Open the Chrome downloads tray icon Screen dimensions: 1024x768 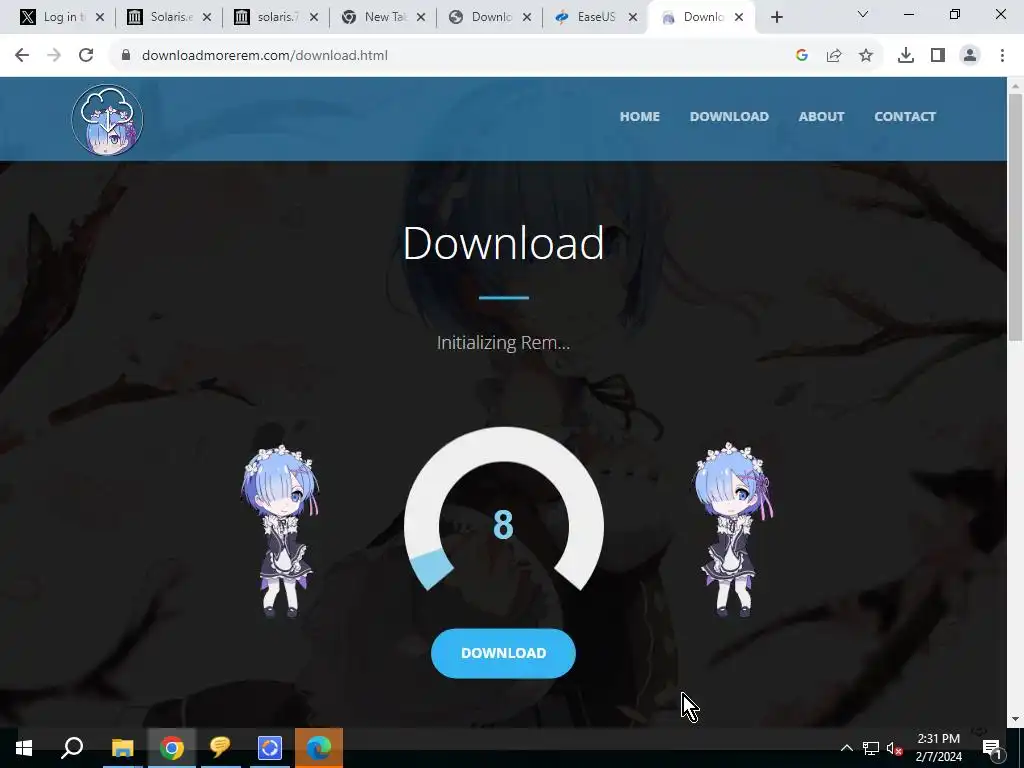coord(905,56)
